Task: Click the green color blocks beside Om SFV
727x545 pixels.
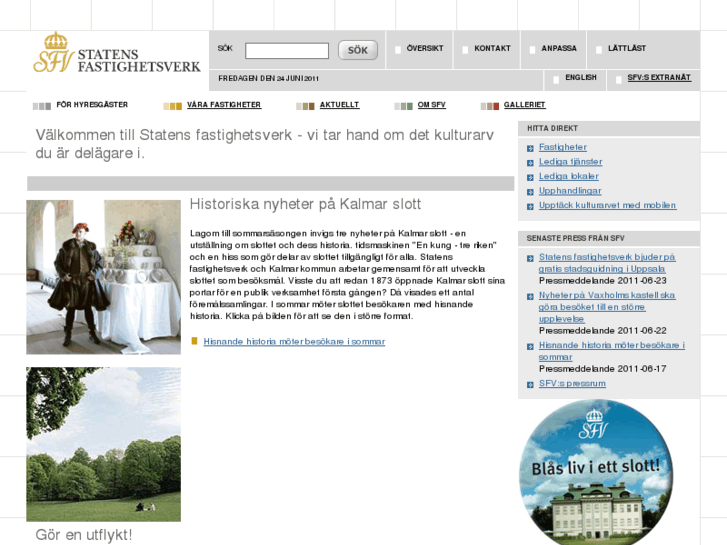Action: click(403, 106)
